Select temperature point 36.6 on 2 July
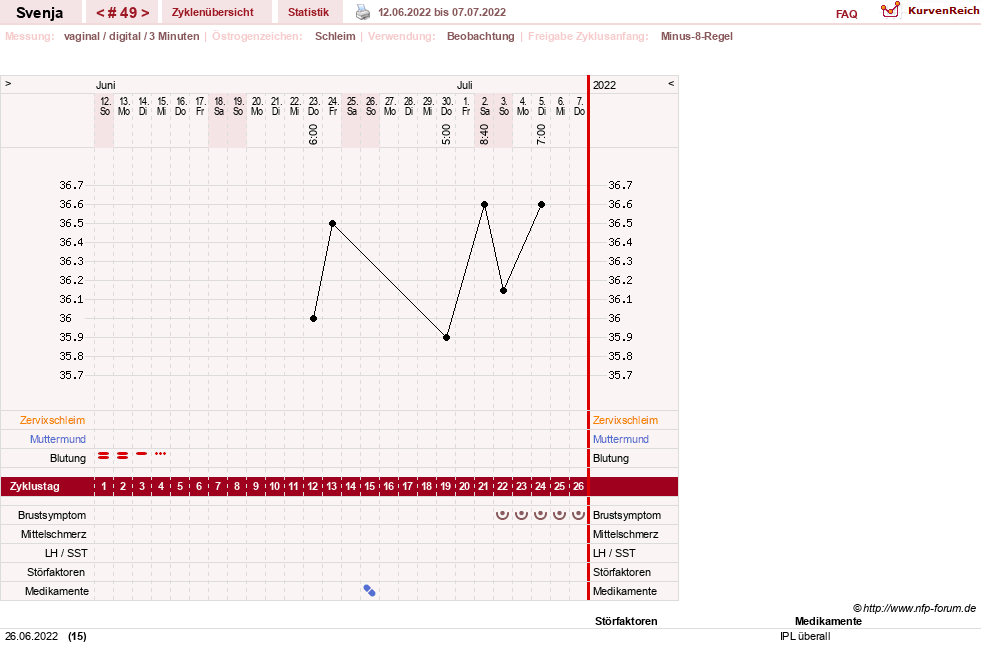Screen dimensions: 981x660 coord(484,205)
